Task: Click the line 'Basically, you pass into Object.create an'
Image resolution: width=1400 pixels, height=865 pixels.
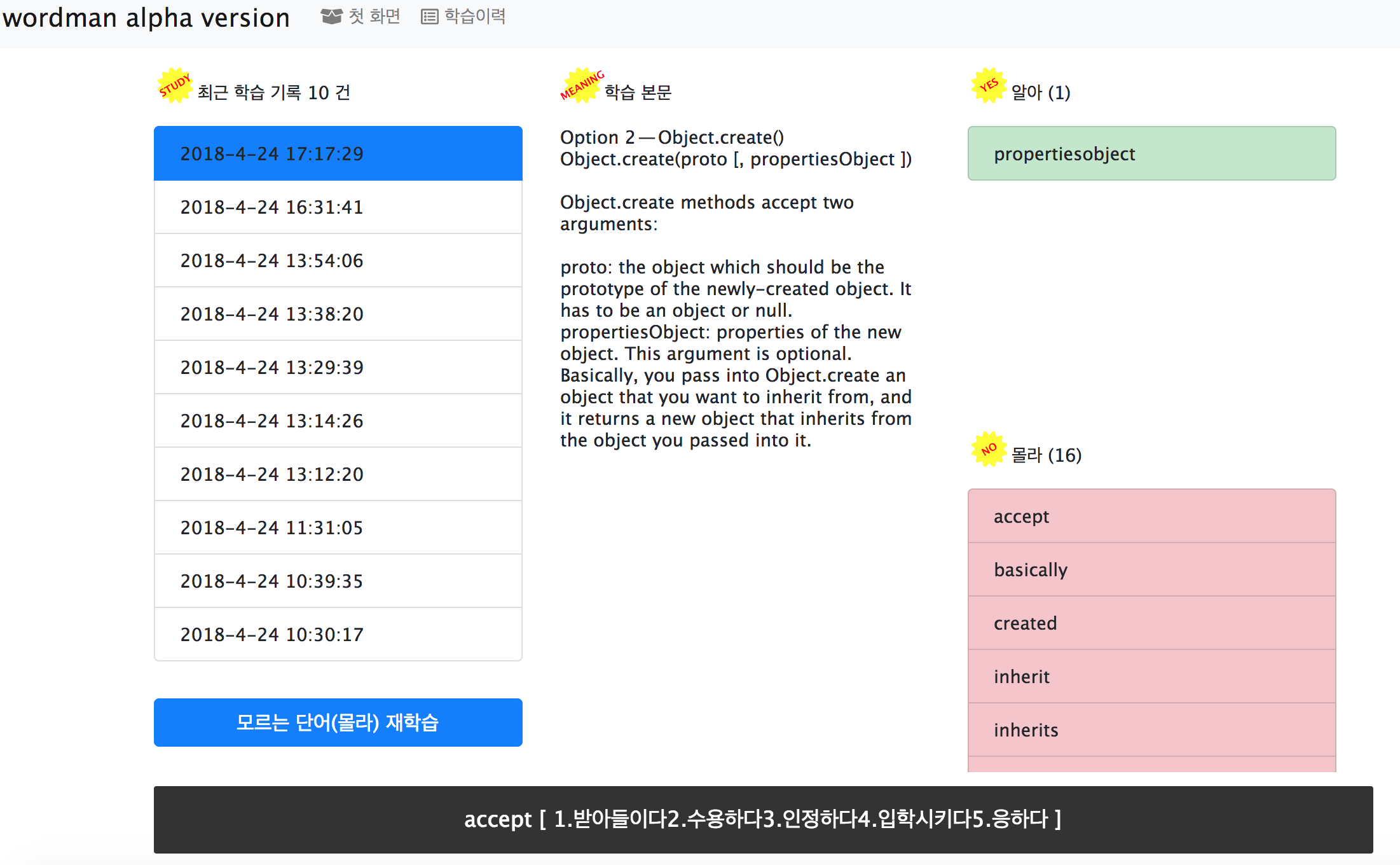Action: tap(733, 375)
